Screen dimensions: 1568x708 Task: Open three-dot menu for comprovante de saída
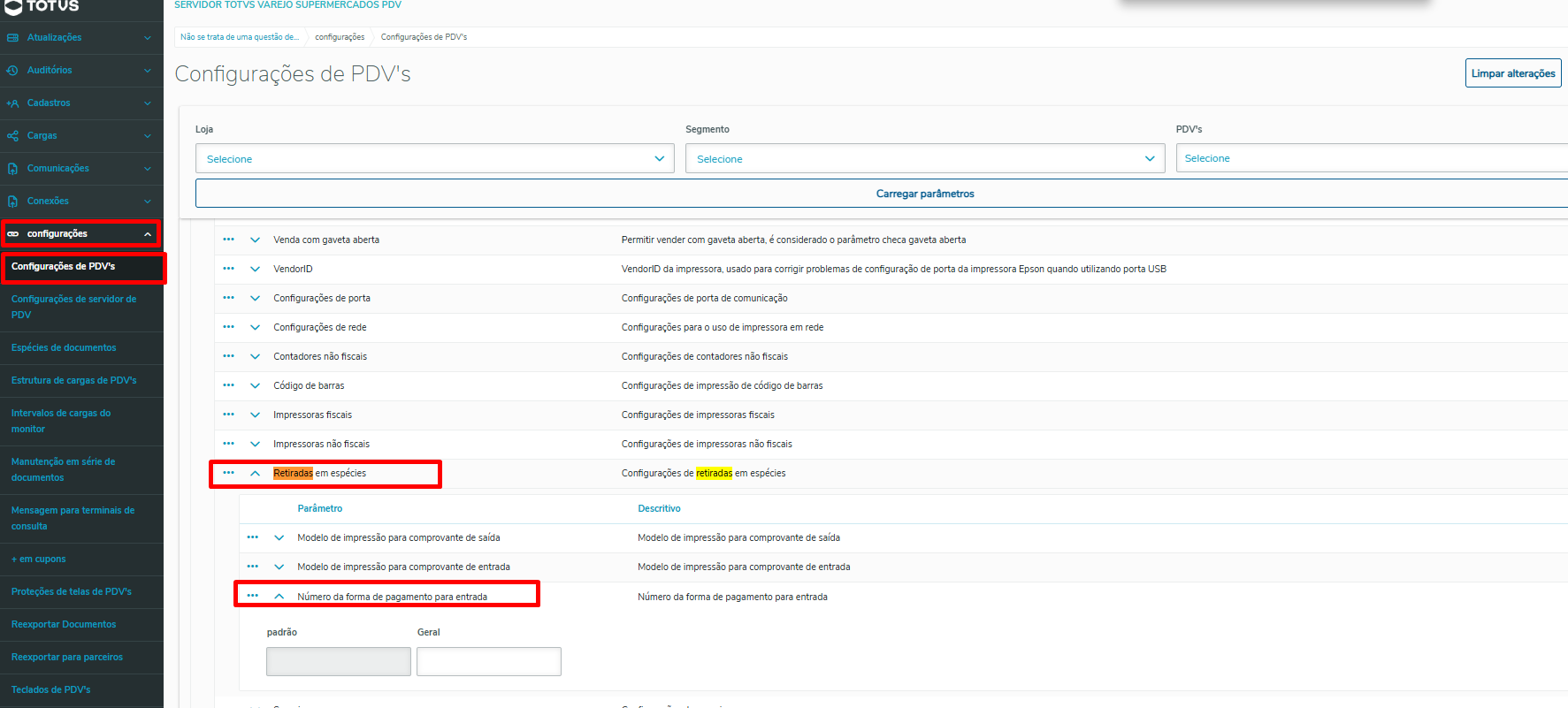click(x=253, y=537)
